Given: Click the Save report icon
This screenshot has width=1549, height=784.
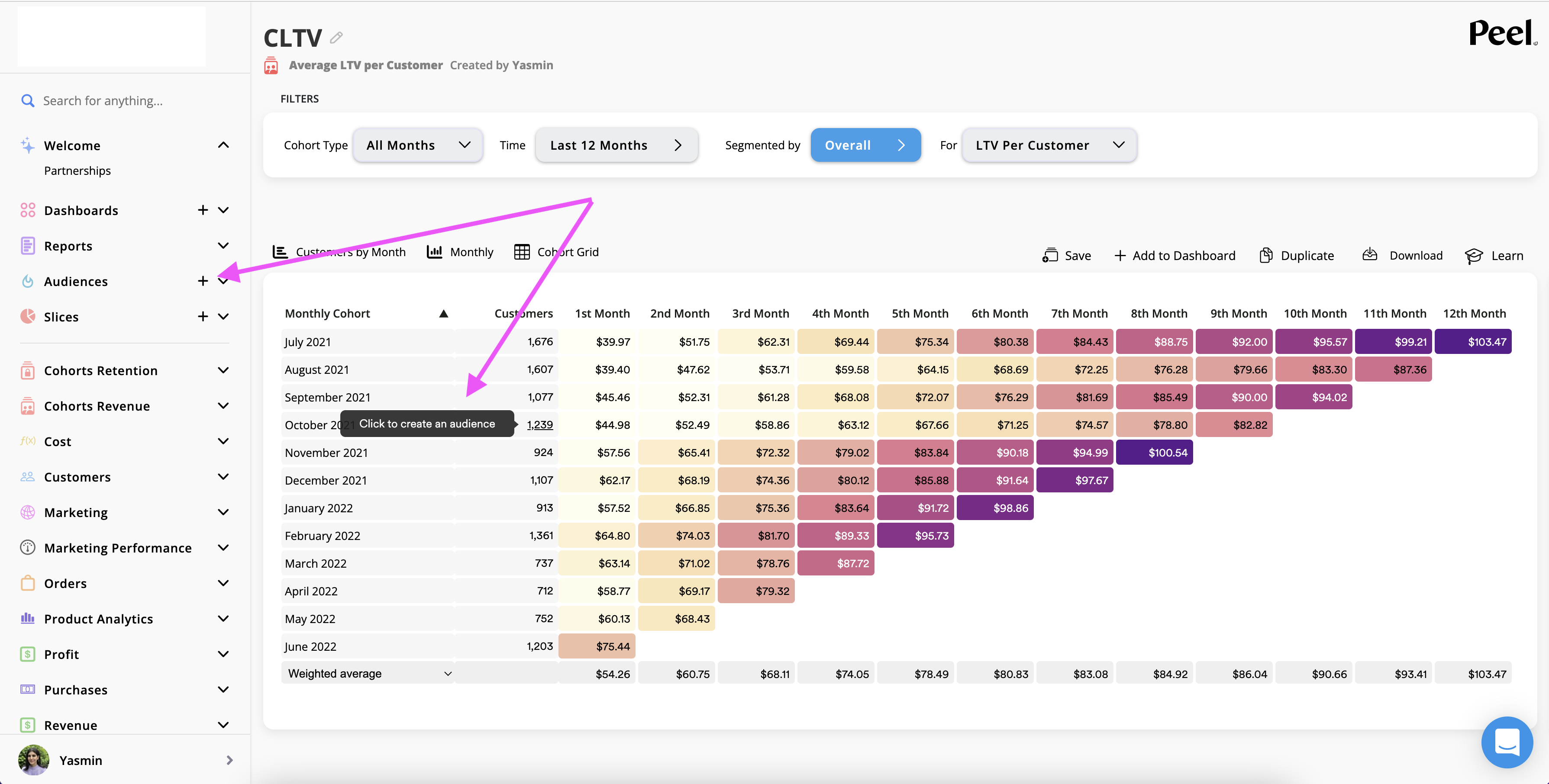Looking at the screenshot, I should (1050, 255).
